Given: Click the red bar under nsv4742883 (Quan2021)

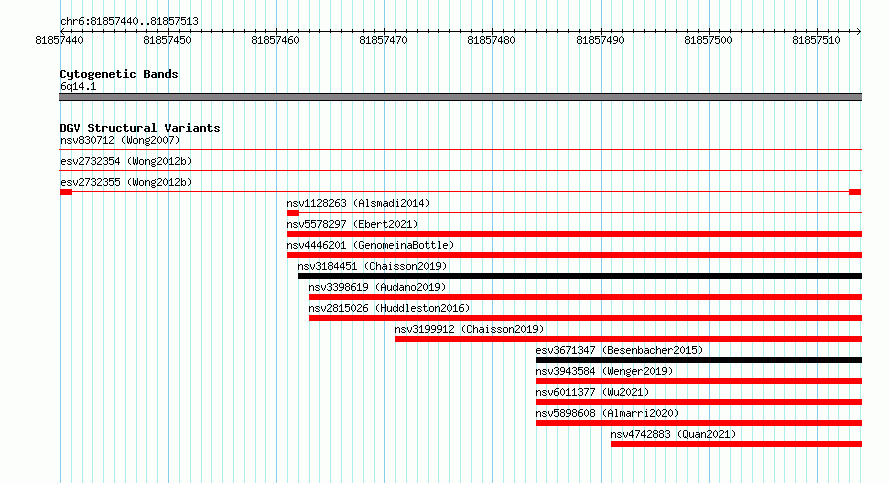Looking at the screenshot, I should click(x=736, y=444).
